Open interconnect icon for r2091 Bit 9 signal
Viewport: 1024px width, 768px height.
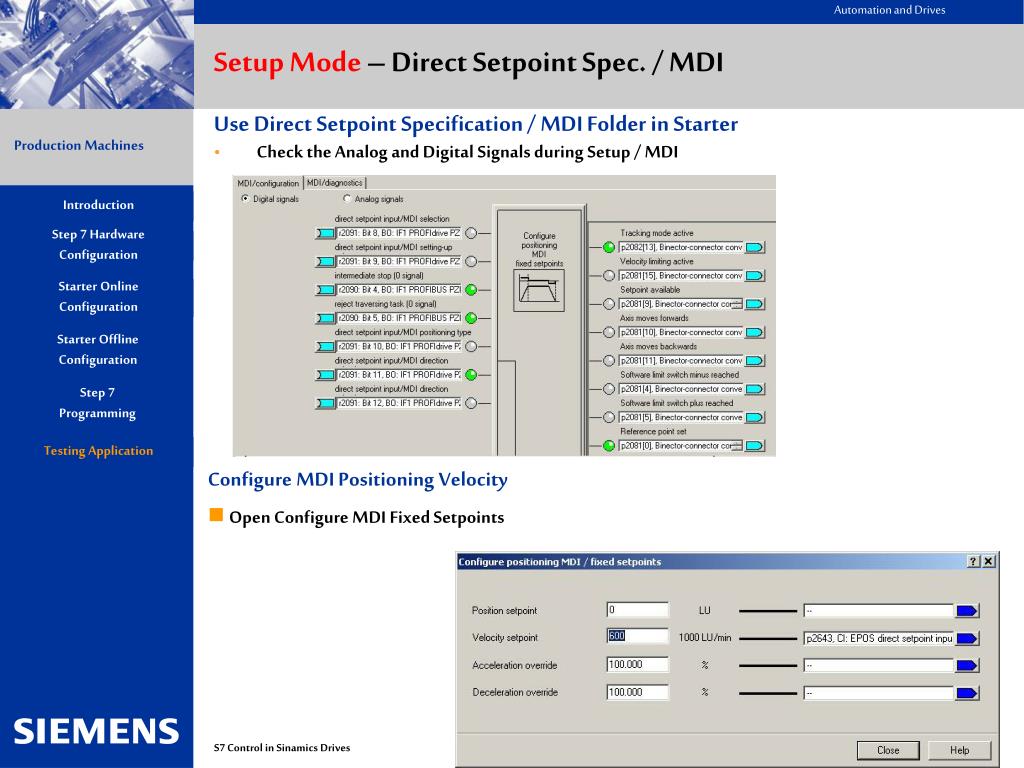[x=325, y=261]
